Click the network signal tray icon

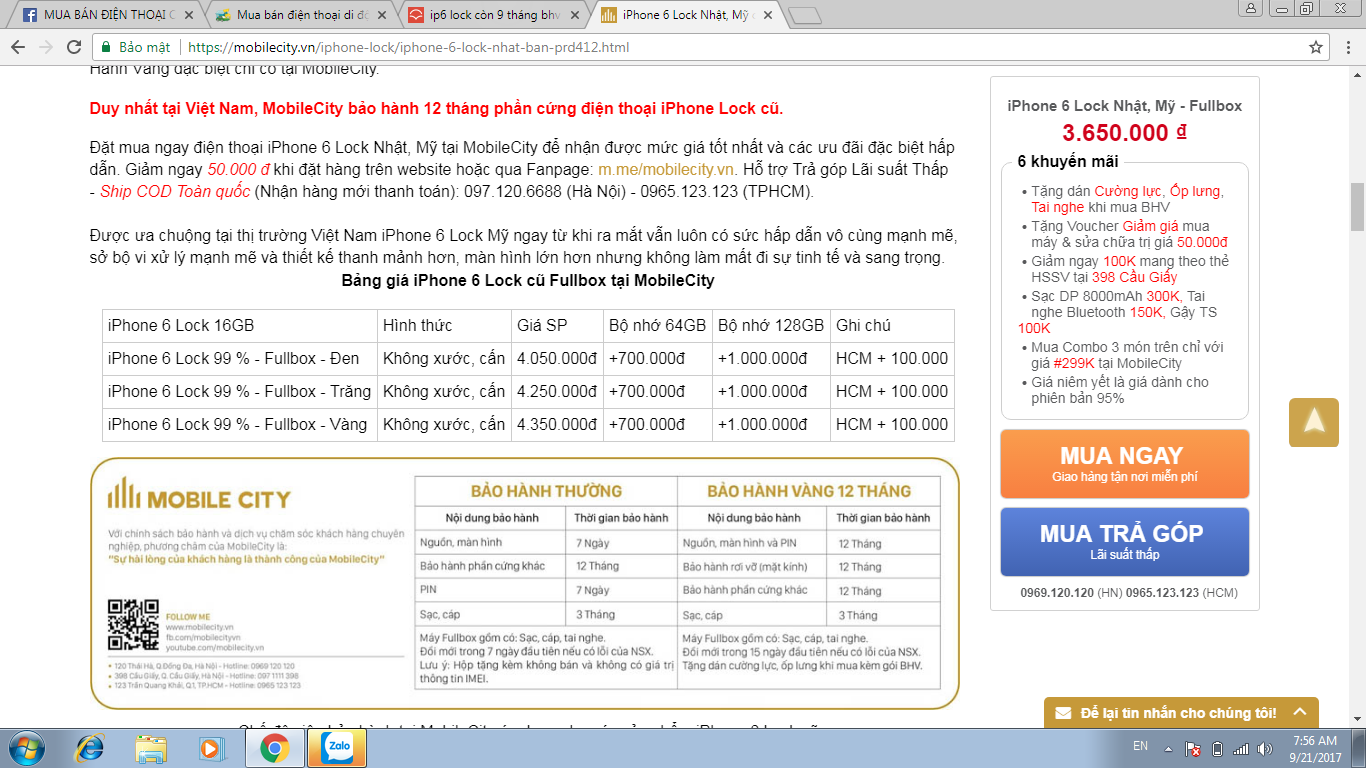(1241, 748)
